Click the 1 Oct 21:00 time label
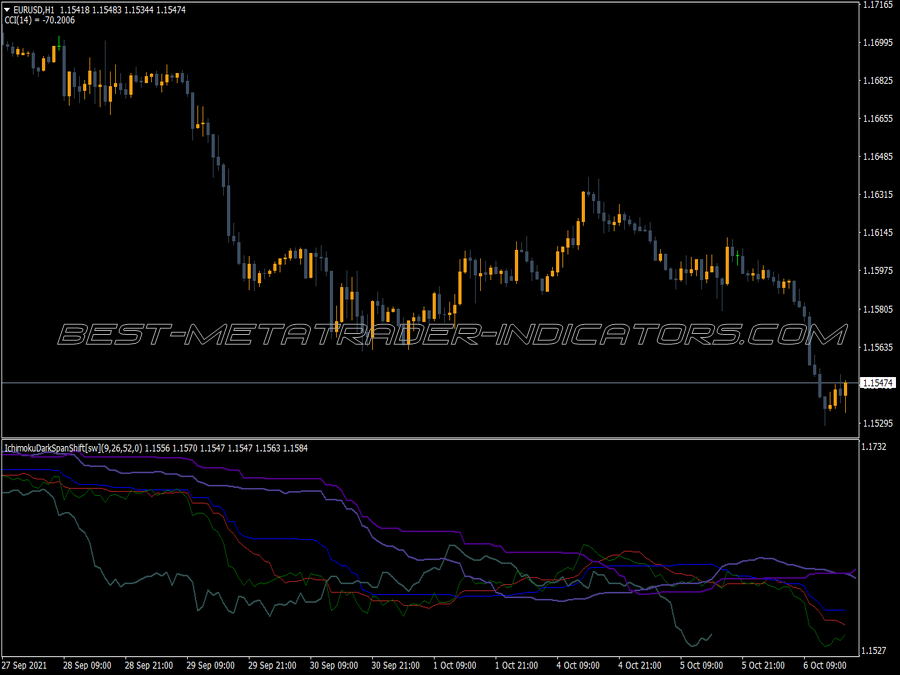 517,665
